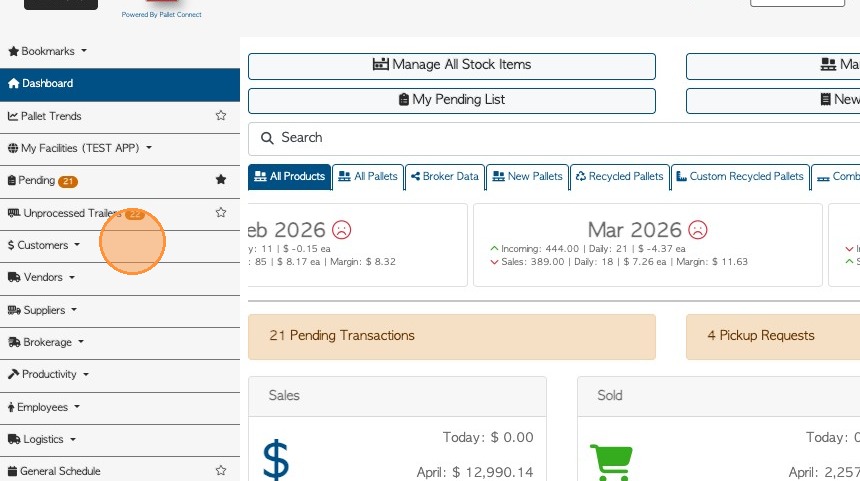Click the Unprocessed Trailers truck icon
Viewport: 860px width, 481px height.
[x=14, y=213]
